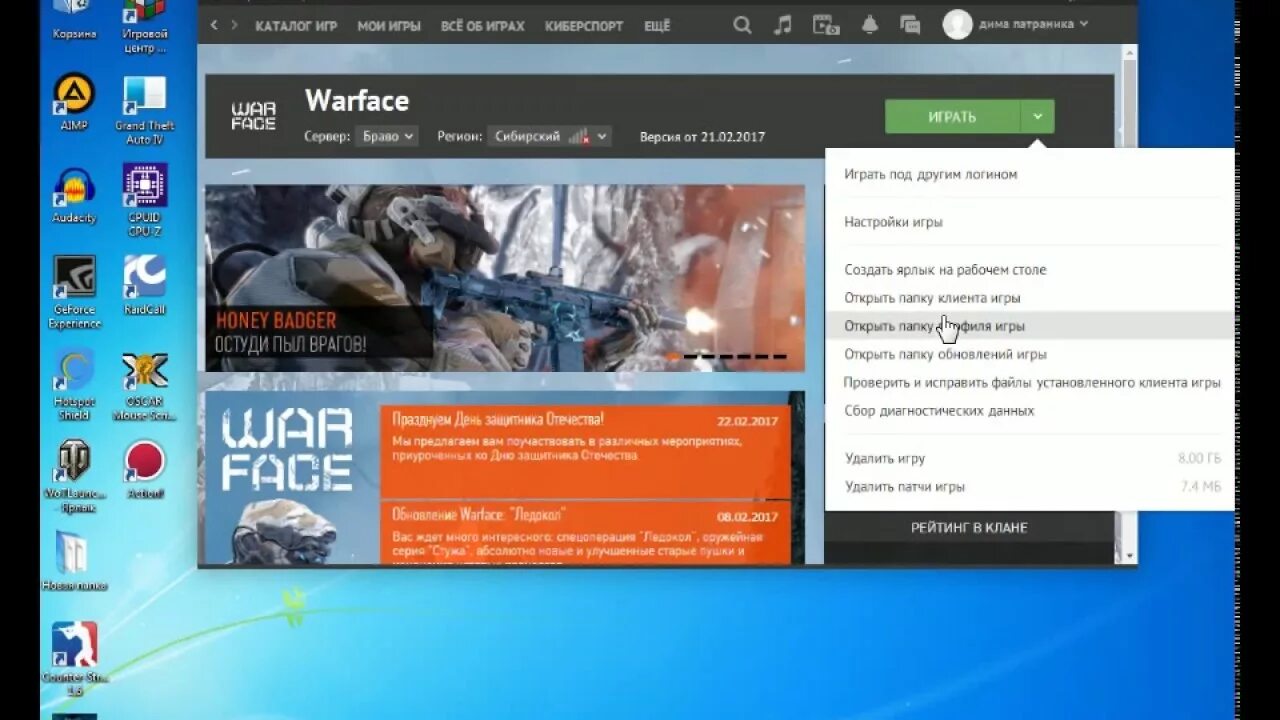
Task: Open the Корзина recycle bin desktop icon
Action: point(74,18)
